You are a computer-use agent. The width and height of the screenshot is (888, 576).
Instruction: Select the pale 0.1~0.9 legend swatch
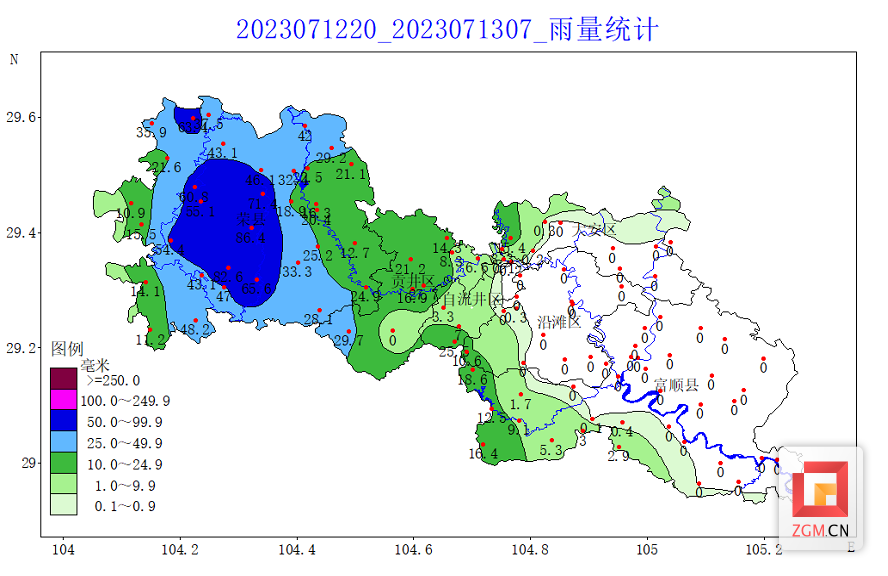[63, 505]
